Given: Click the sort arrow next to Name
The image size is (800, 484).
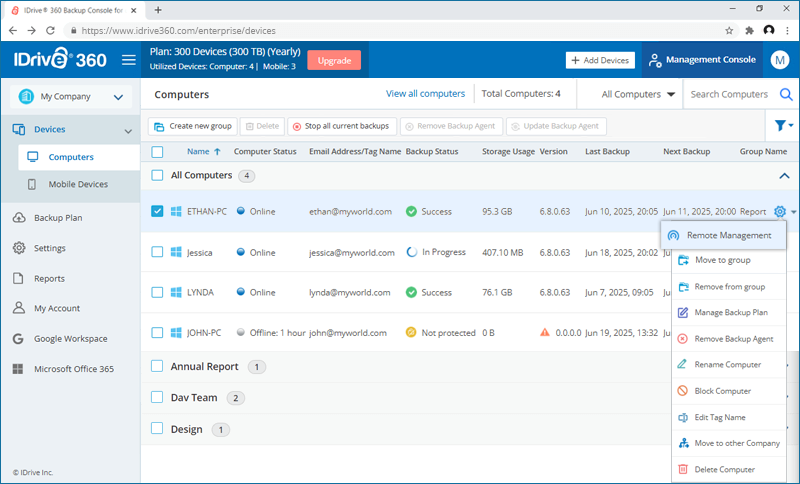Looking at the screenshot, I should [217, 151].
